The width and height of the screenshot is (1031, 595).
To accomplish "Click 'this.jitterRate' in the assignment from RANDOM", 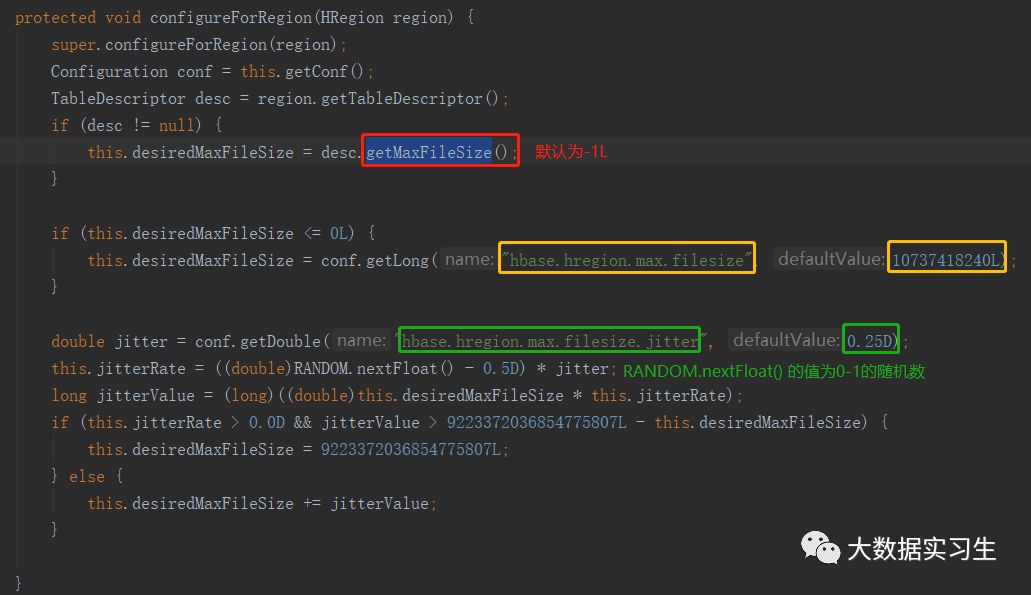I will pos(118,368).
